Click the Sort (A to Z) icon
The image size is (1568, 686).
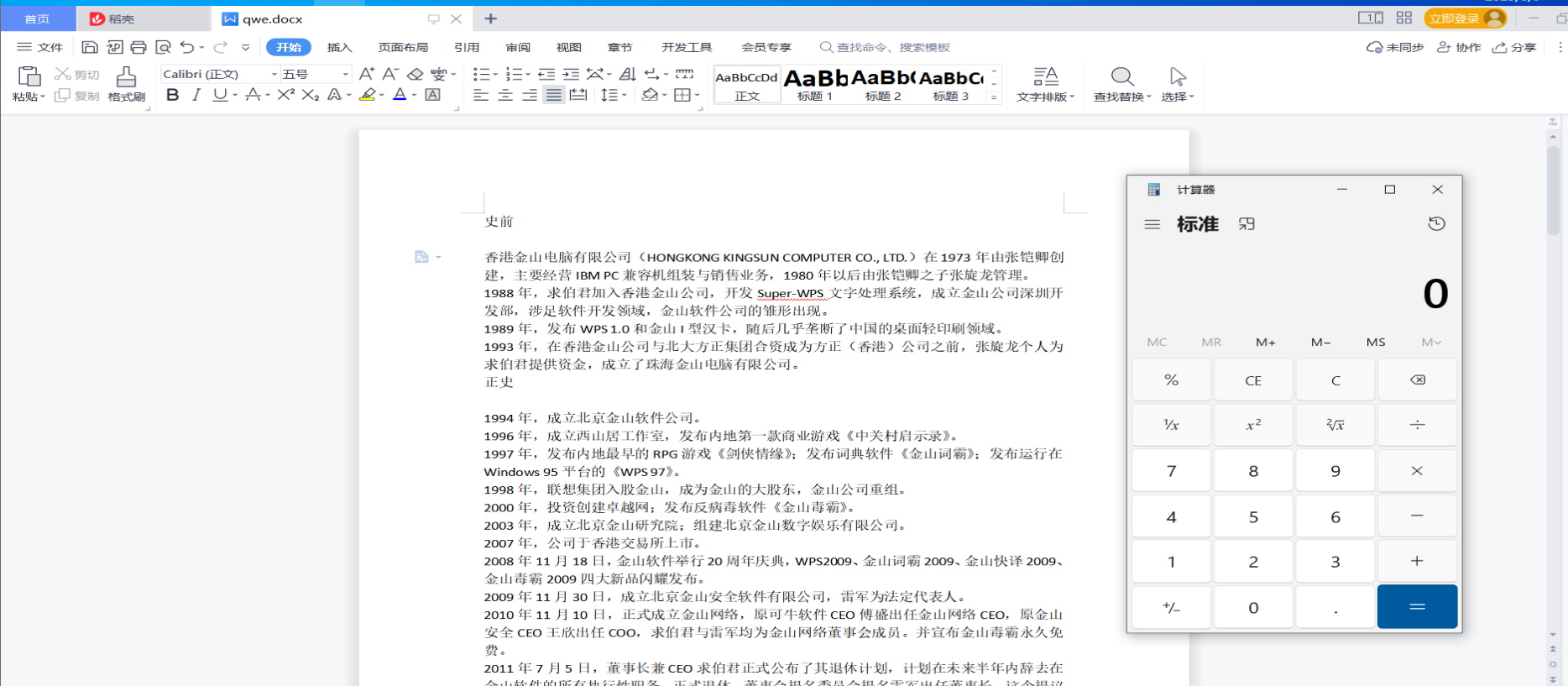pos(628,74)
